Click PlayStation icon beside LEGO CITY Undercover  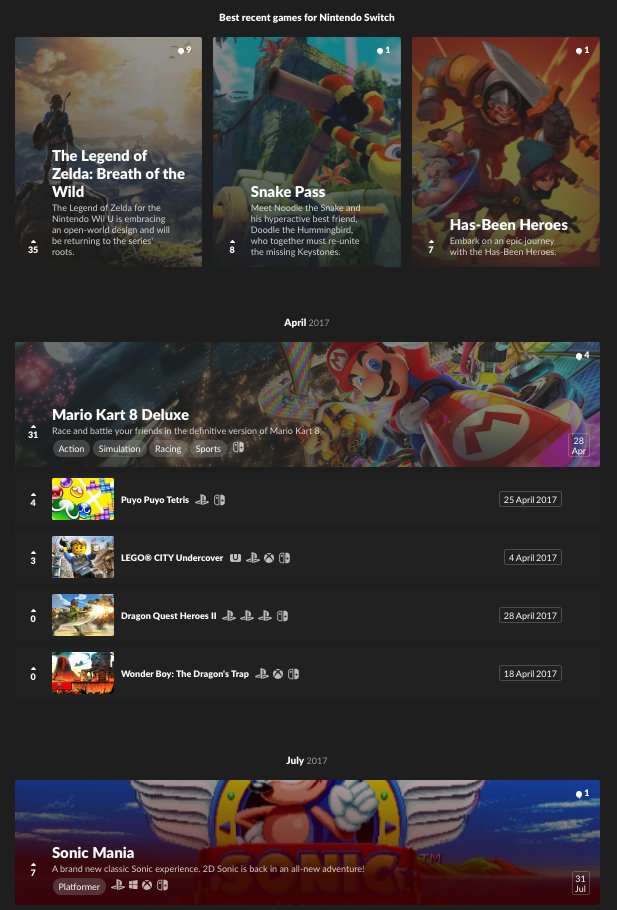click(252, 558)
